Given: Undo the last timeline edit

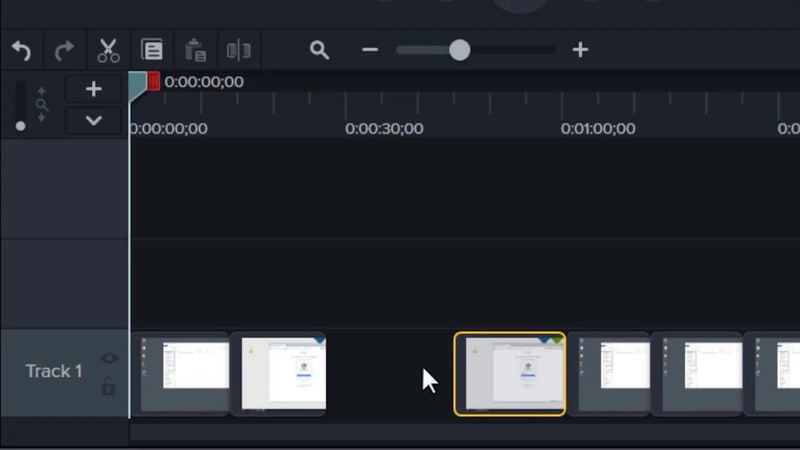Looking at the screenshot, I should pyautogui.click(x=21, y=51).
